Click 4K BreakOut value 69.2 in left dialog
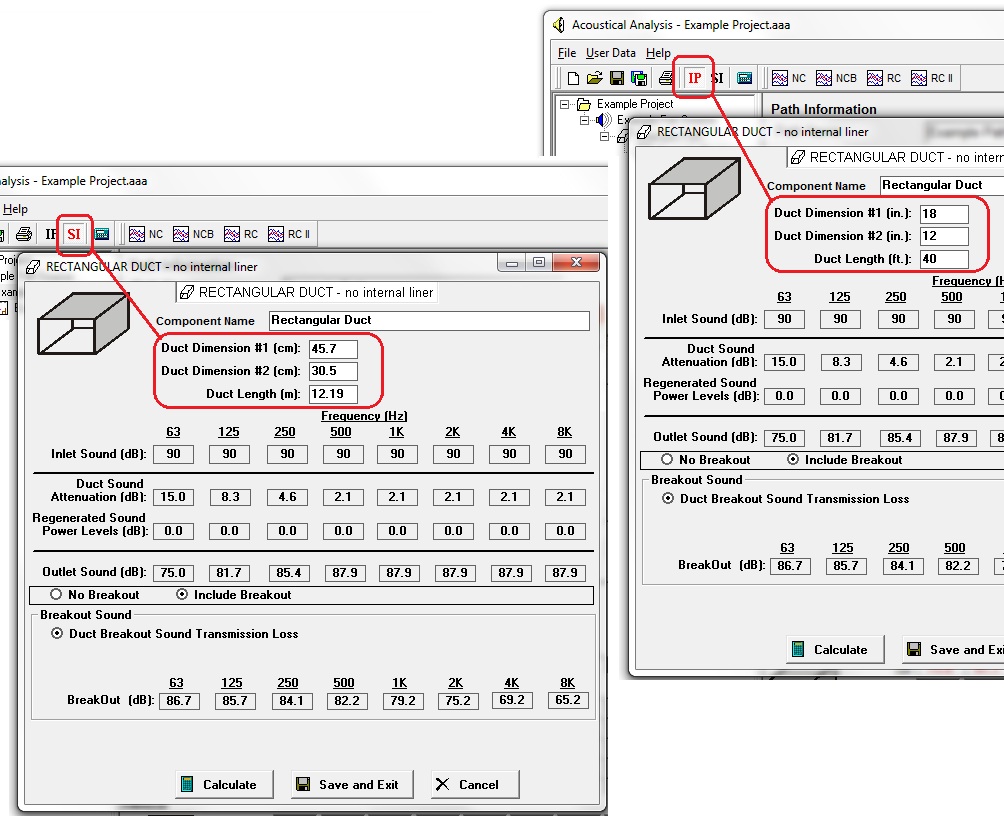 [x=512, y=700]
